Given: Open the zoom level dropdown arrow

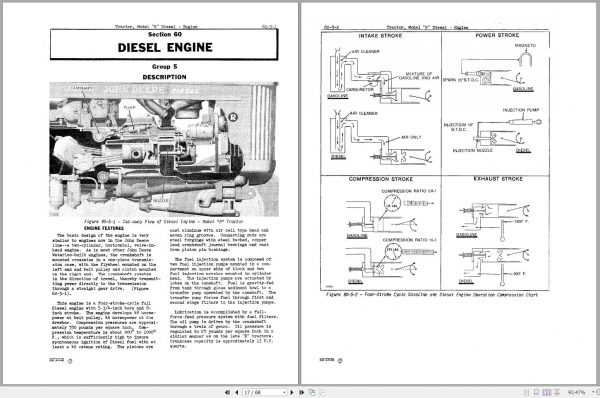Looking at the screenshot, I should [593, 392].
